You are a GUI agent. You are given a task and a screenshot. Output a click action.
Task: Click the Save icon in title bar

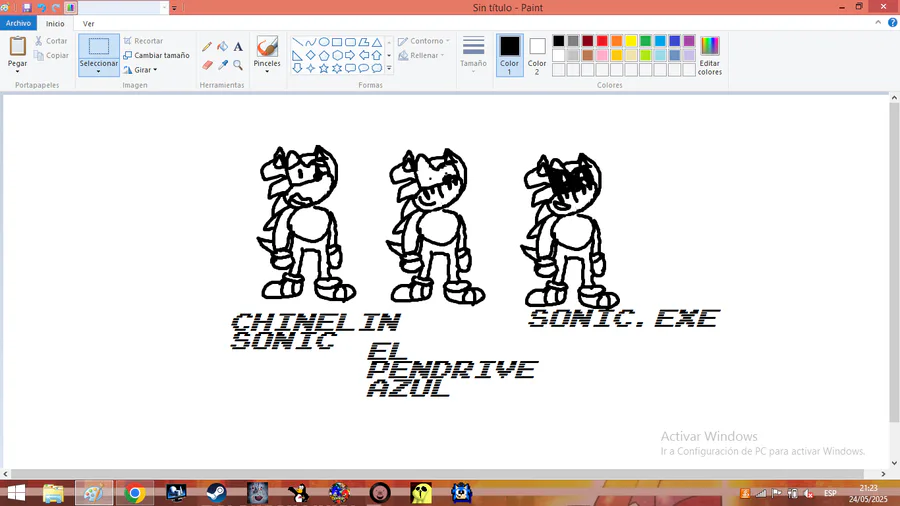(x=26, y=7)
